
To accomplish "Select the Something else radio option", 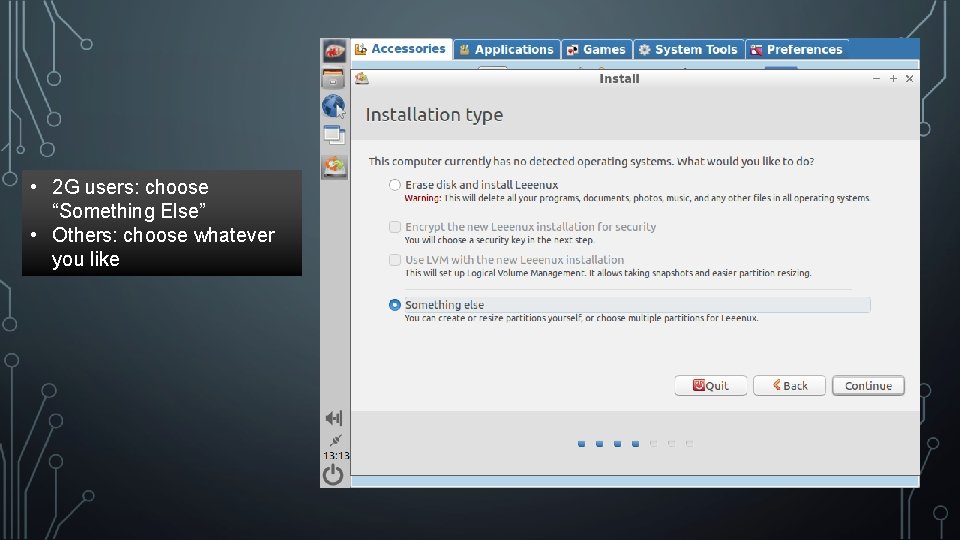I will coord(395,305).
